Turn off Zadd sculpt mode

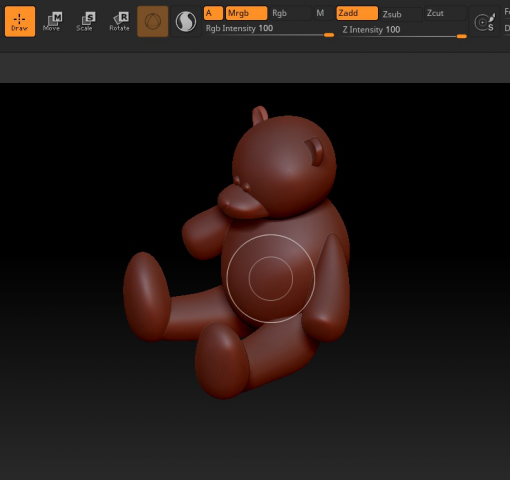(x=357, y=13)
